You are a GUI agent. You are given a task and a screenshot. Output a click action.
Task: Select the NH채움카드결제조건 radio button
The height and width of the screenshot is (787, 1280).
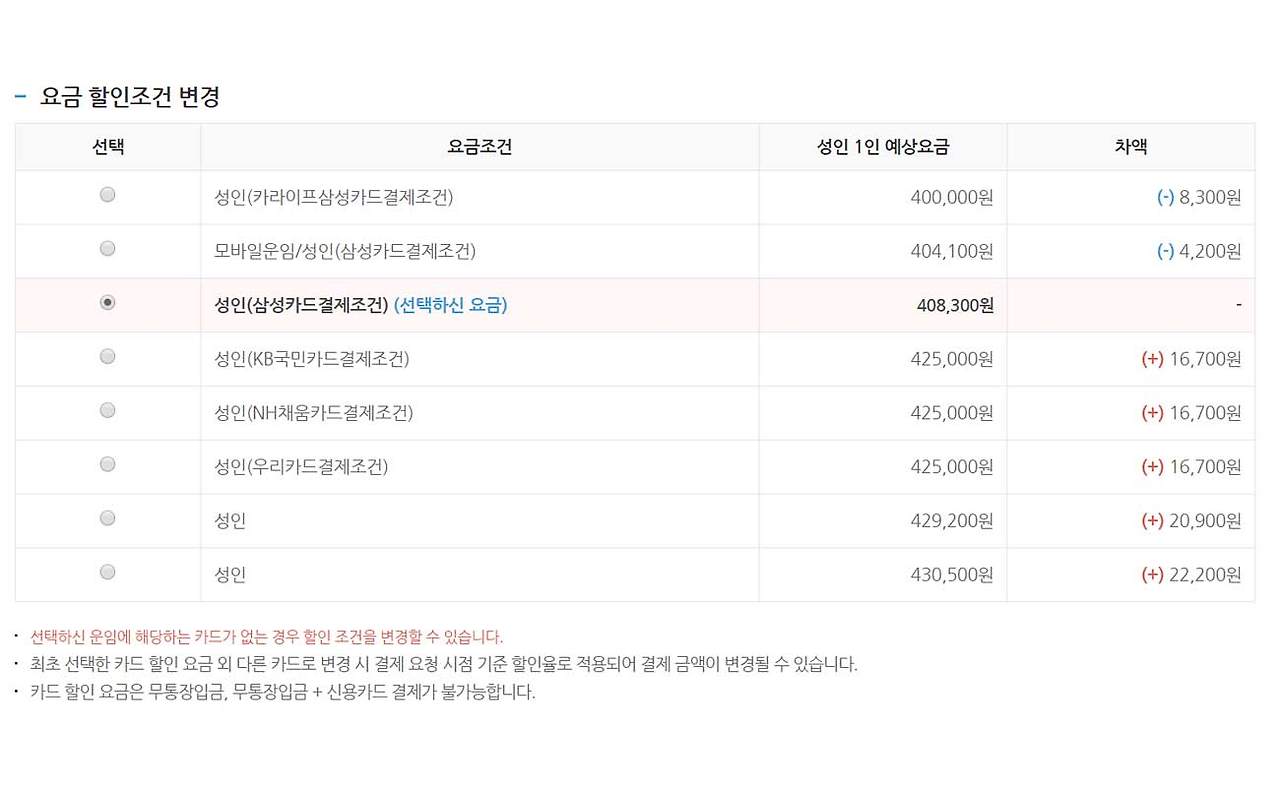[108, 411]
